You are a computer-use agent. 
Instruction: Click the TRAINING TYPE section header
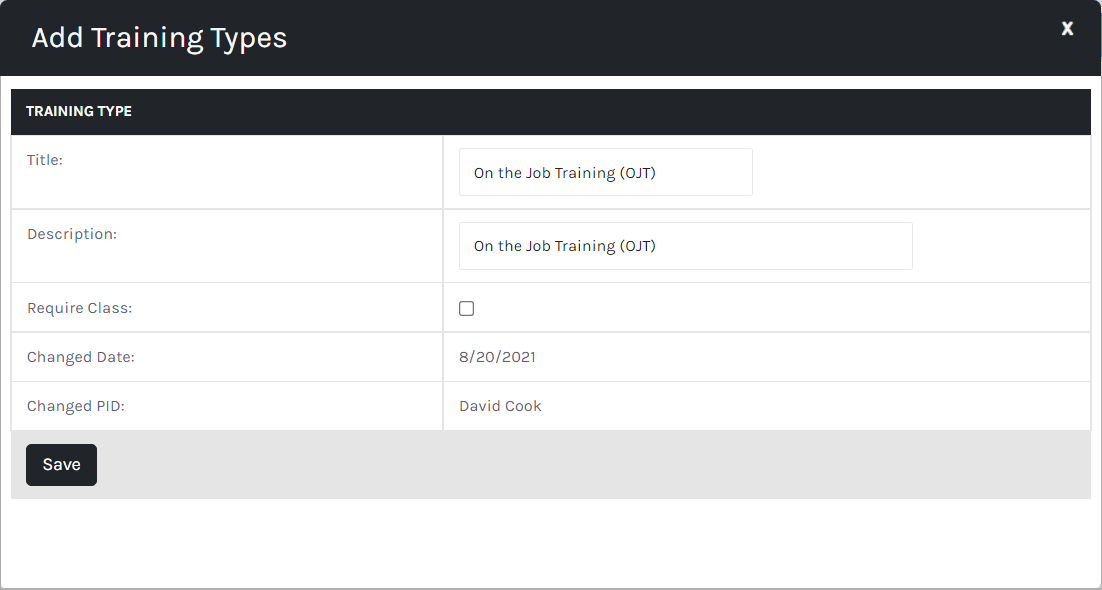click(79, 111)
